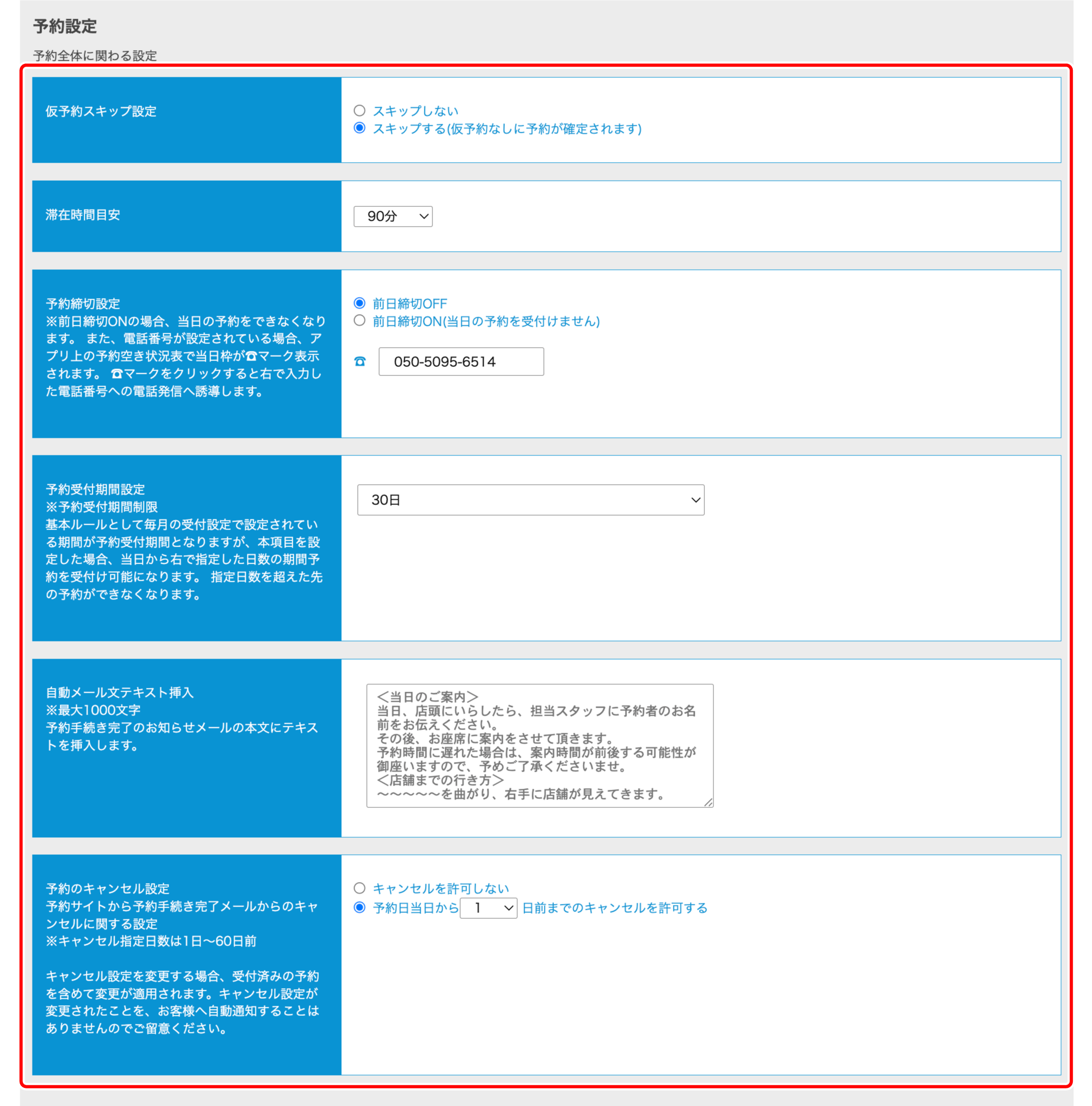Select スキップする radio option

(359, 128)
